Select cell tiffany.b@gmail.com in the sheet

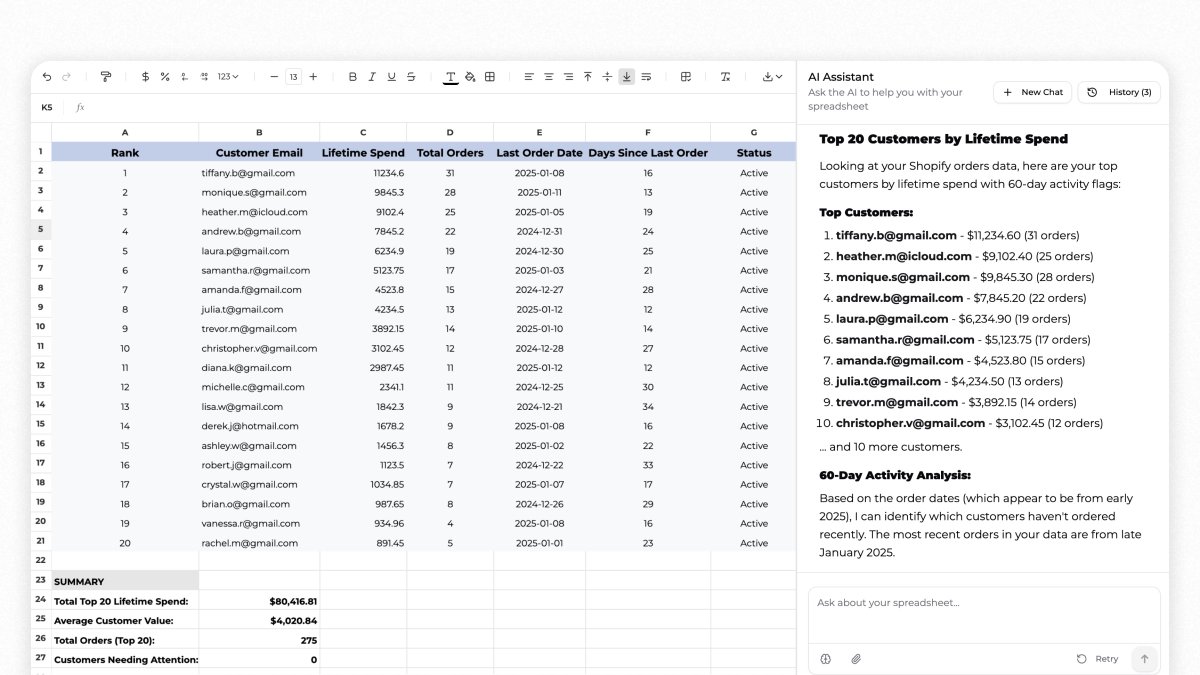pyautogui.click(x=259, y=173)
